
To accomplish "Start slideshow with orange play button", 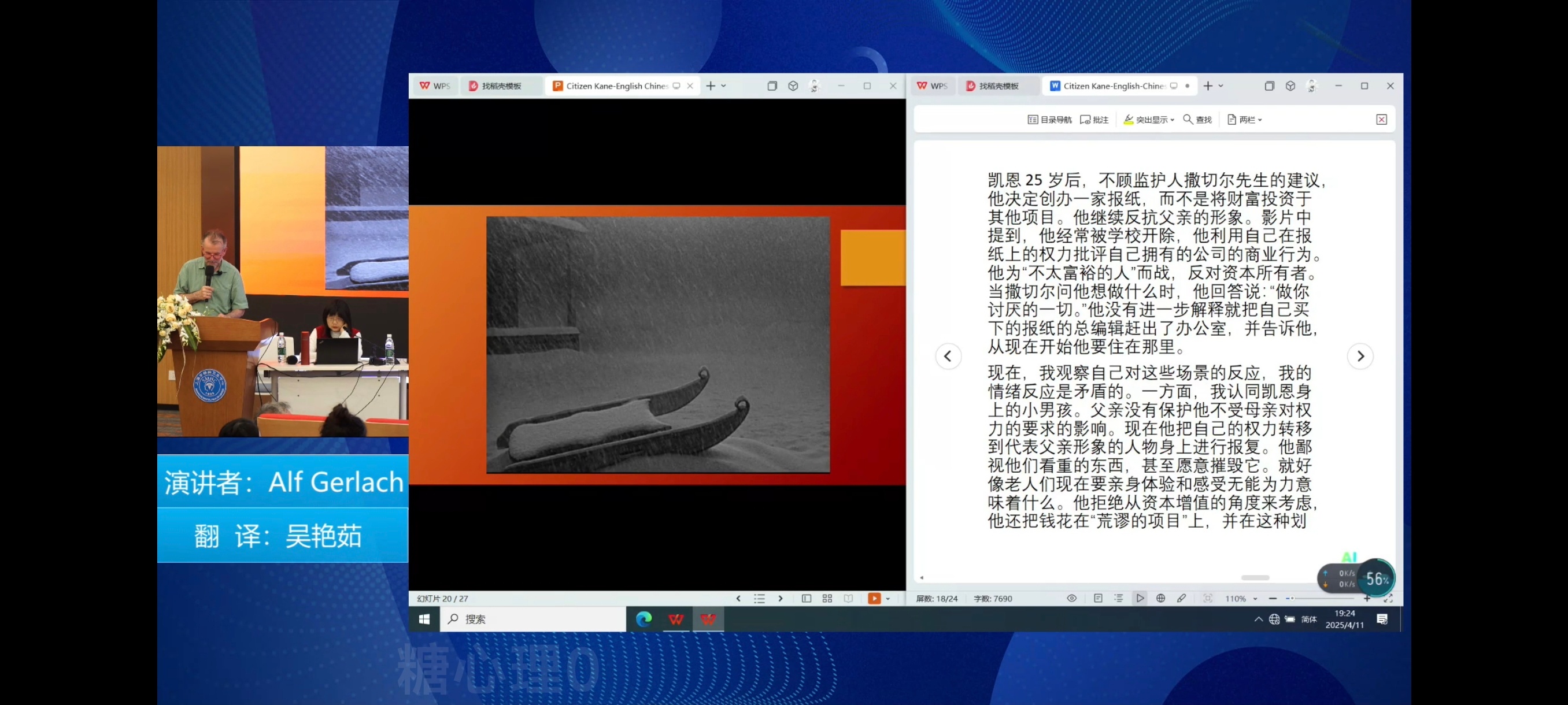I will pos(874,599).
